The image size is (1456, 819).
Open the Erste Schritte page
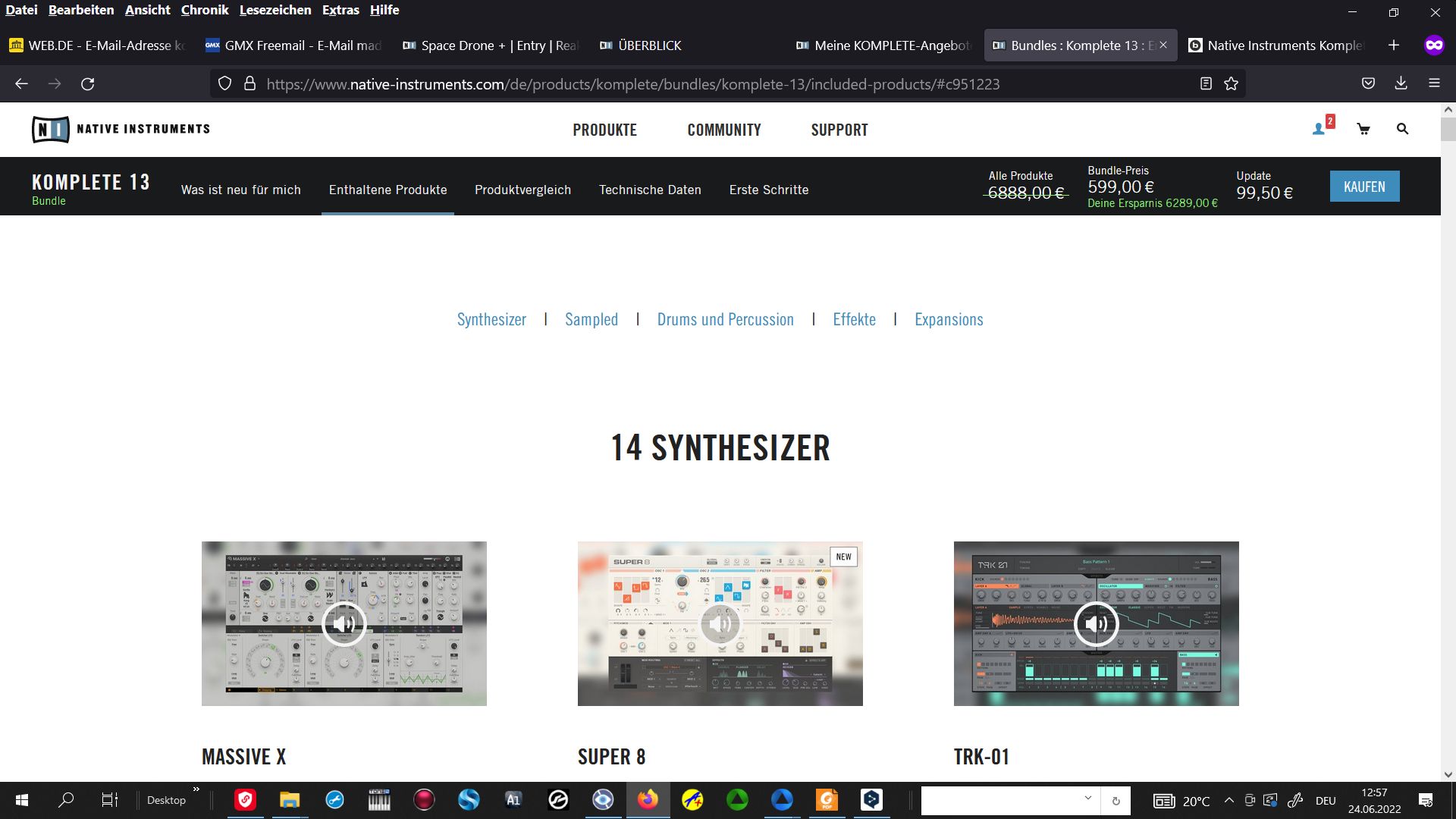[x=769, y=190]
